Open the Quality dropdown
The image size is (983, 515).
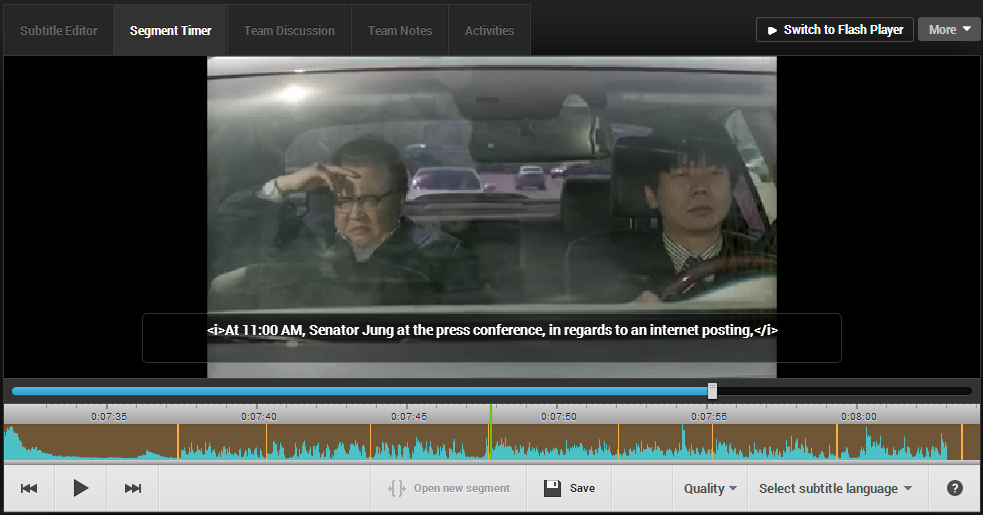pyautogui.click(x=710, y=488)
